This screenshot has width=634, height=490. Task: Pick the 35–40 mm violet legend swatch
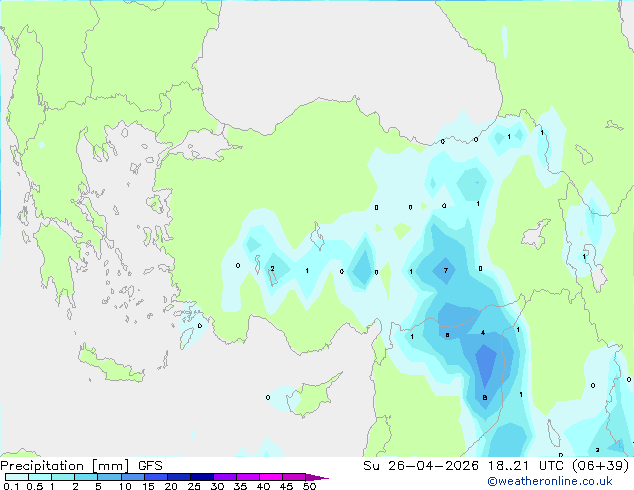[x=248, y=477]
